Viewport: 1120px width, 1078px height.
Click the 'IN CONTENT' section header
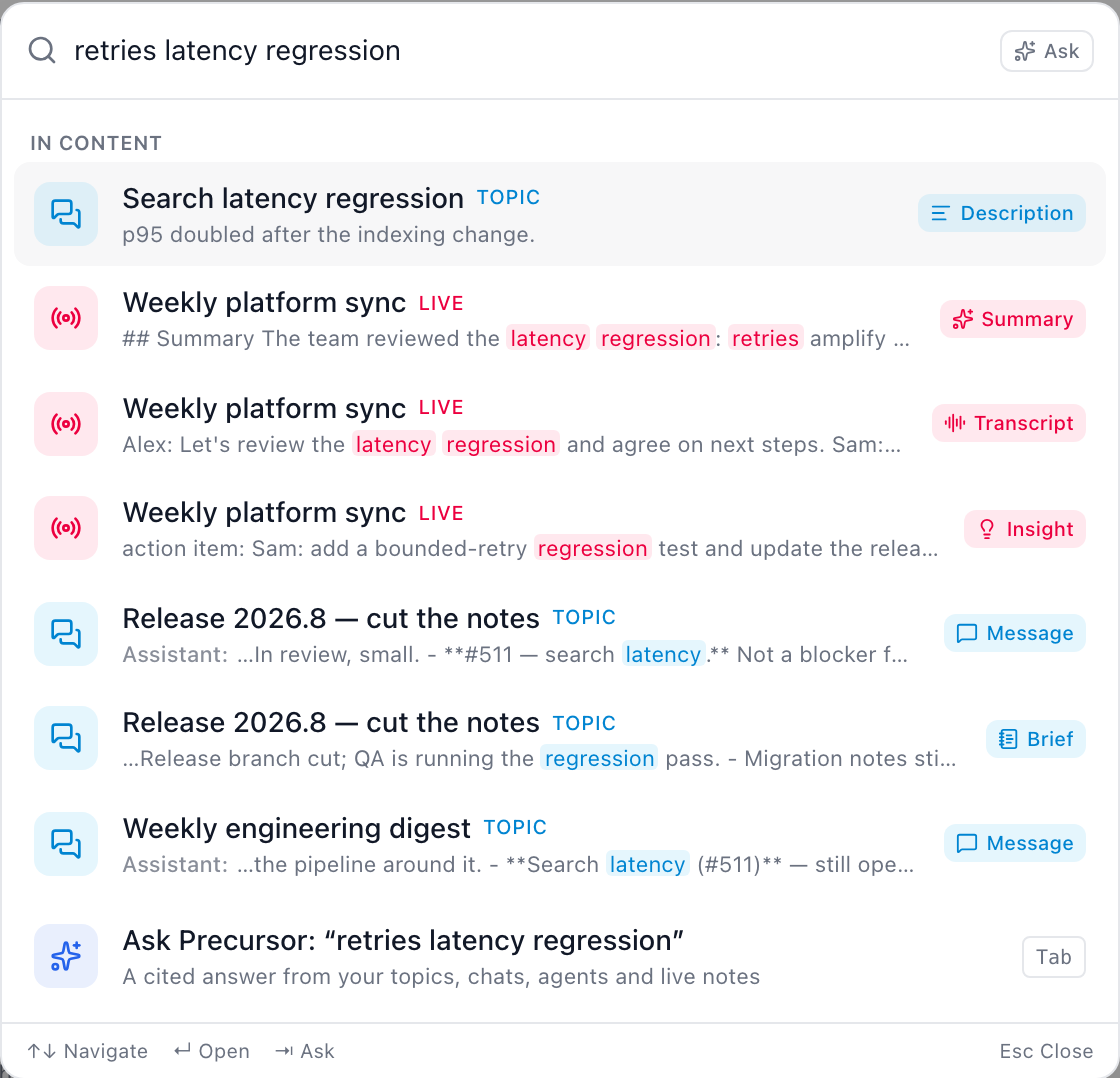[96, 143]
